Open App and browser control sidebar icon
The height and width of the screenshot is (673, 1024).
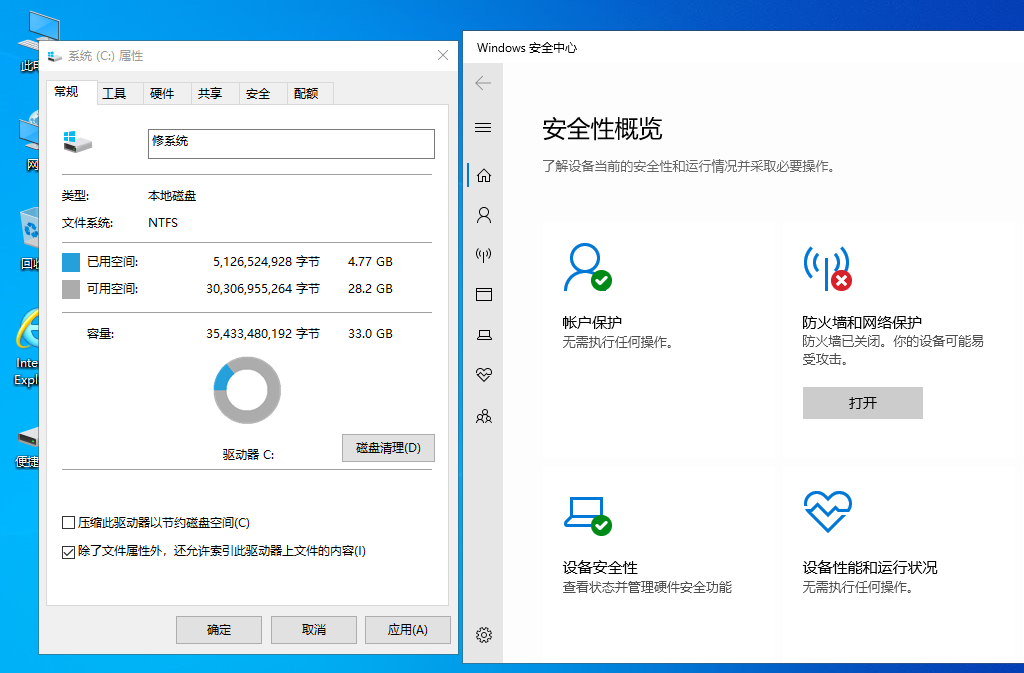[x=484, y=294]
